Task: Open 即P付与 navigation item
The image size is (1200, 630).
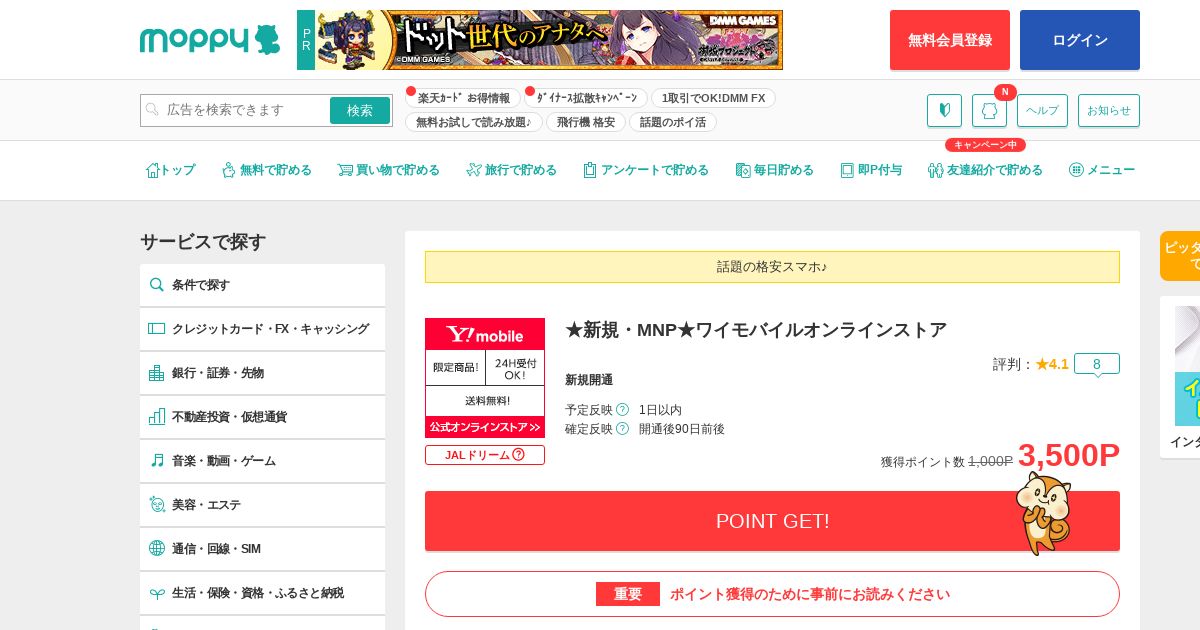Action: coord(871,170)
